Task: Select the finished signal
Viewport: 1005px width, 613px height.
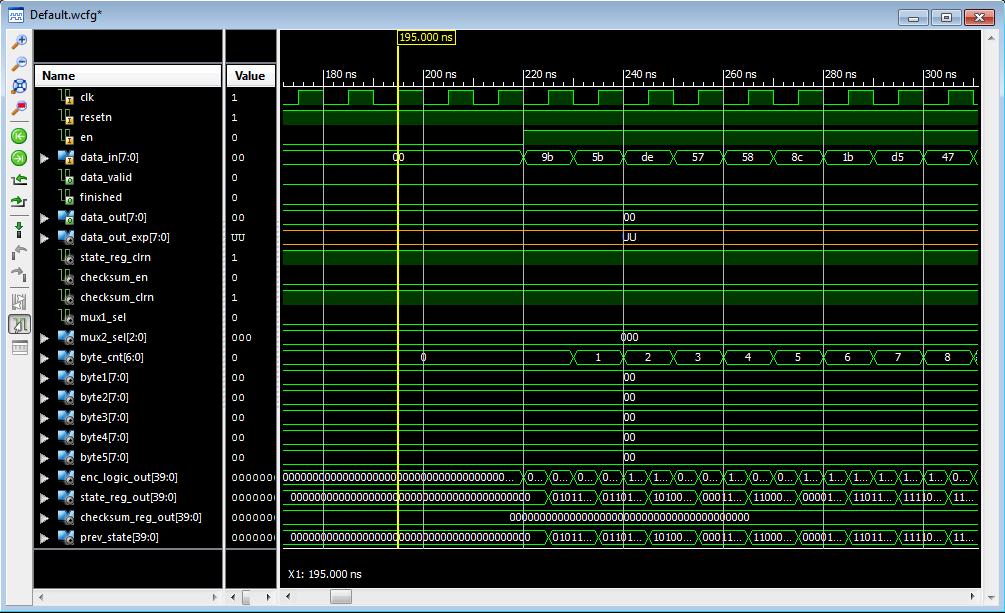Action: coord(101,197)
